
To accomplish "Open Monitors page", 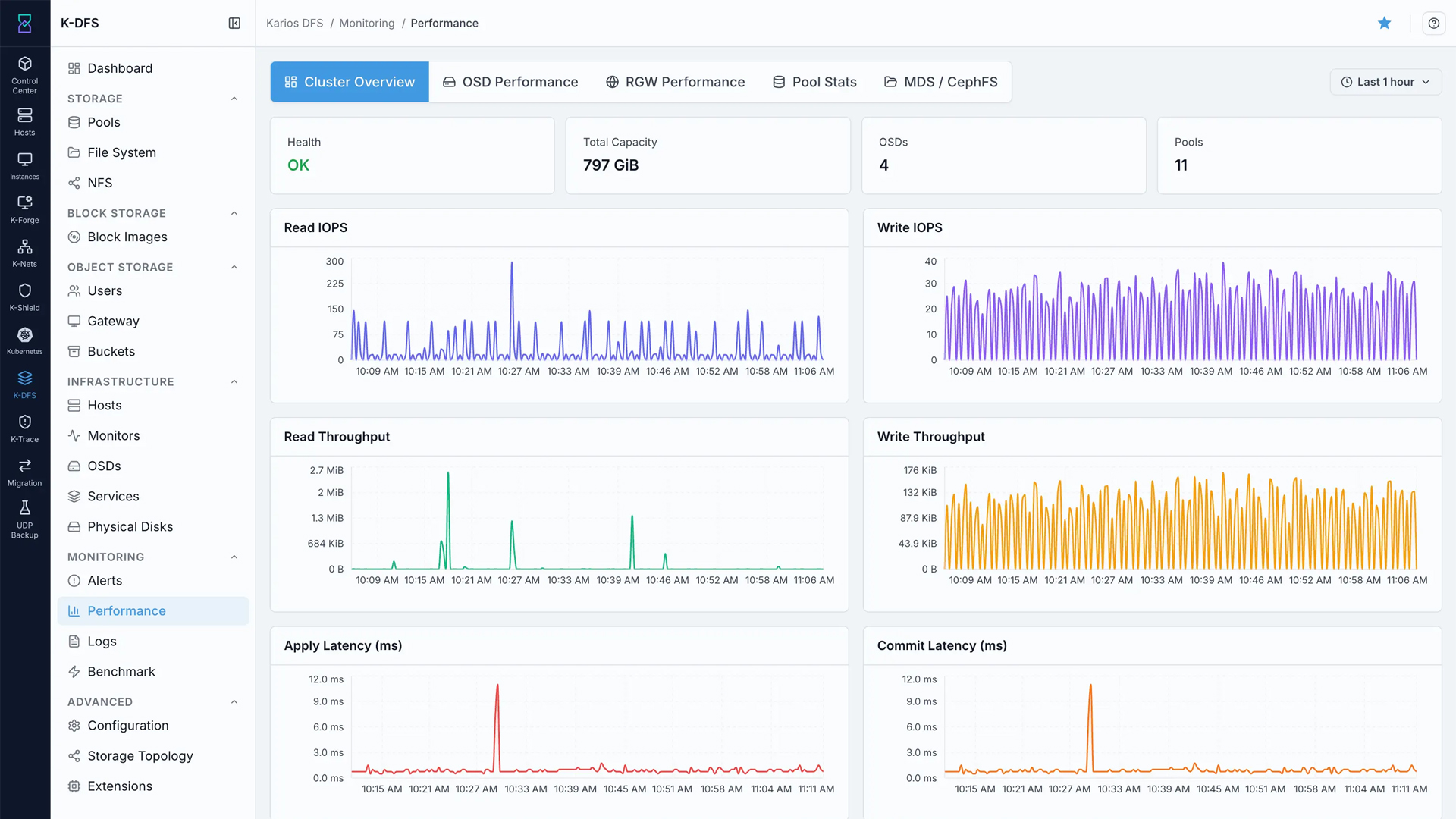I will (153, 435).
